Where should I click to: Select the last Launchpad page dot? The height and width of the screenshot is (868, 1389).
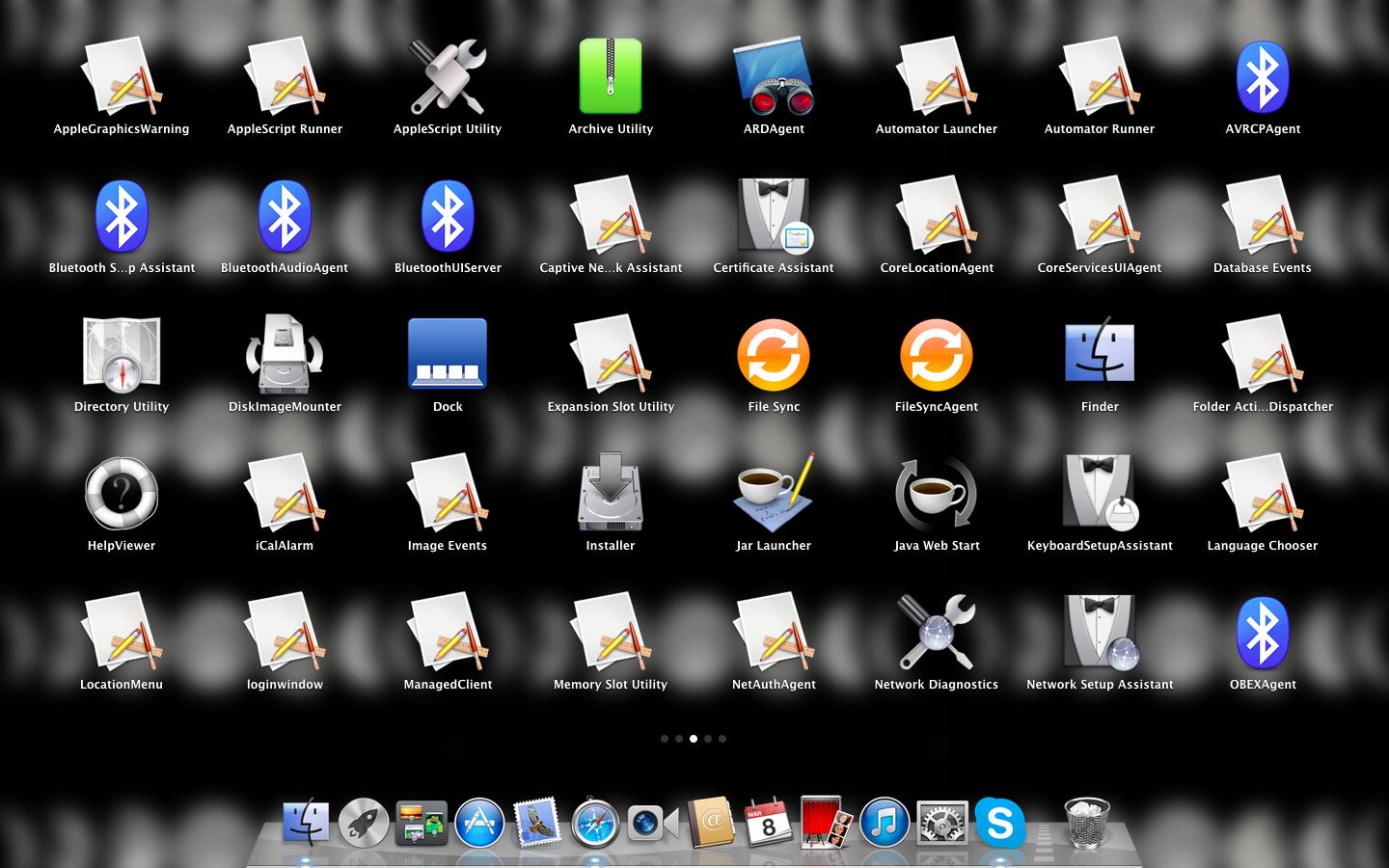(722, 739)
